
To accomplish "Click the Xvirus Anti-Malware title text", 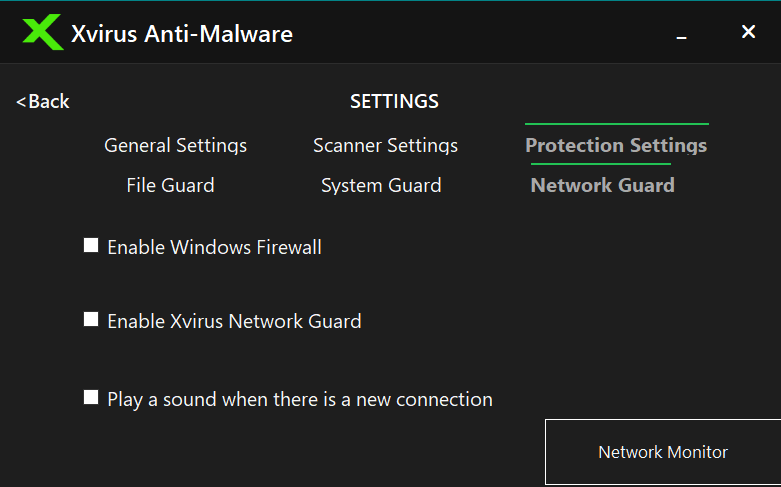I will pos(182,33).
